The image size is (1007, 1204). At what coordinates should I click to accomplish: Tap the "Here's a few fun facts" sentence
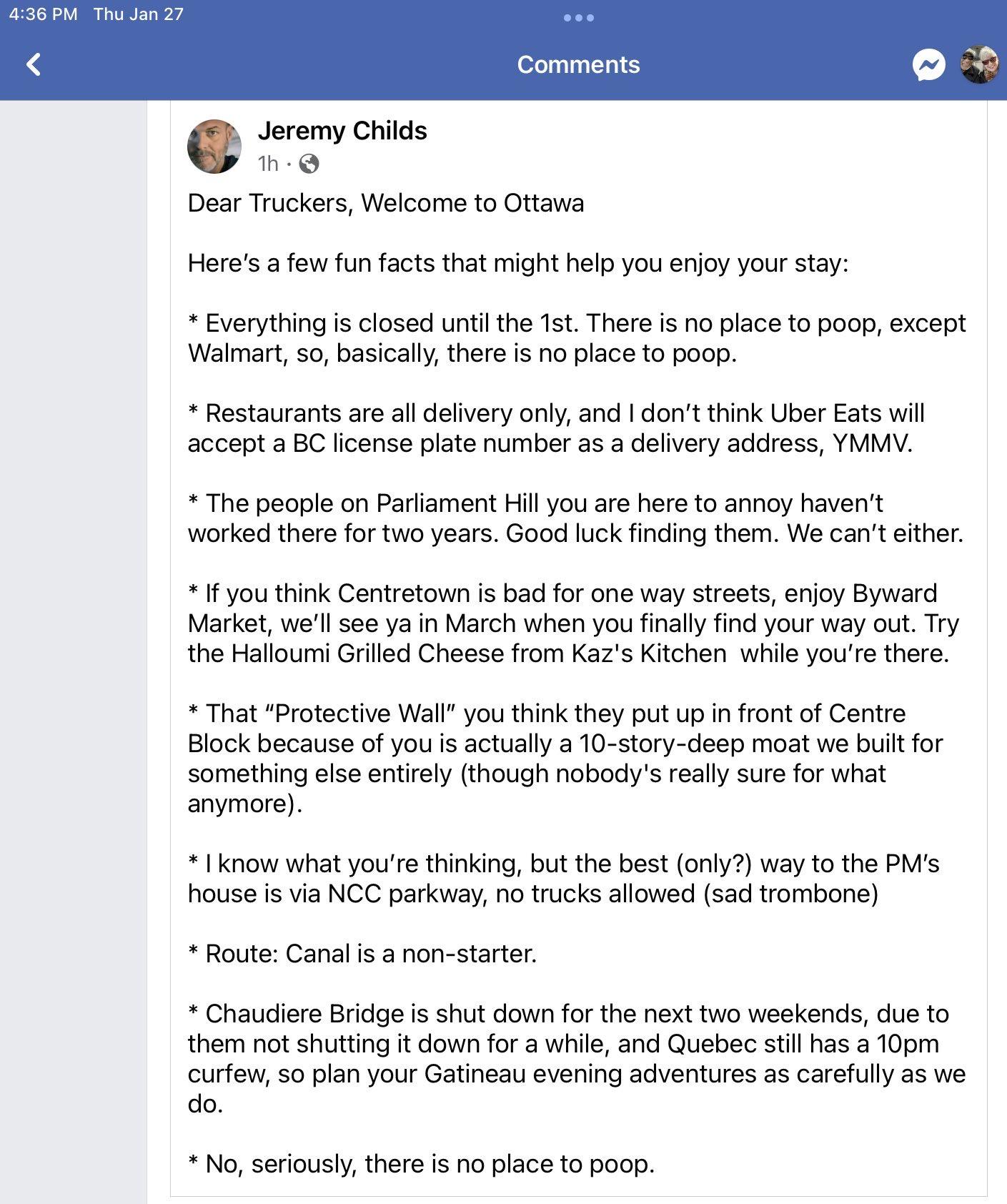[518, 263]
